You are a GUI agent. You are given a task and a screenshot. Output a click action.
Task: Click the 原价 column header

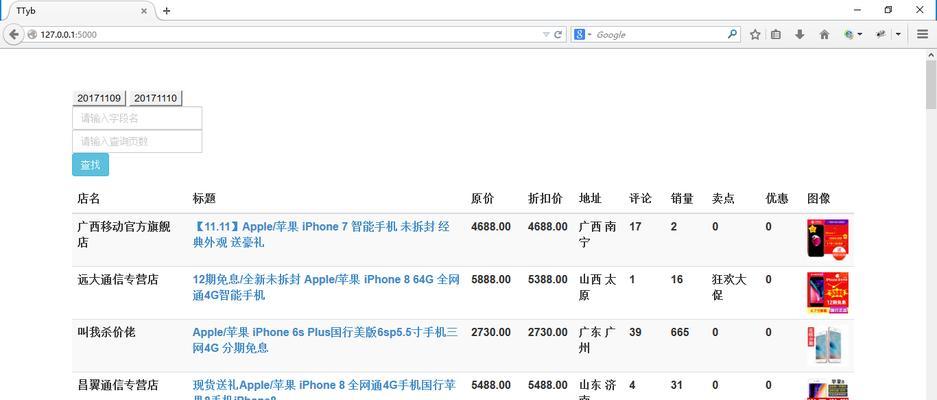point(482,199)
